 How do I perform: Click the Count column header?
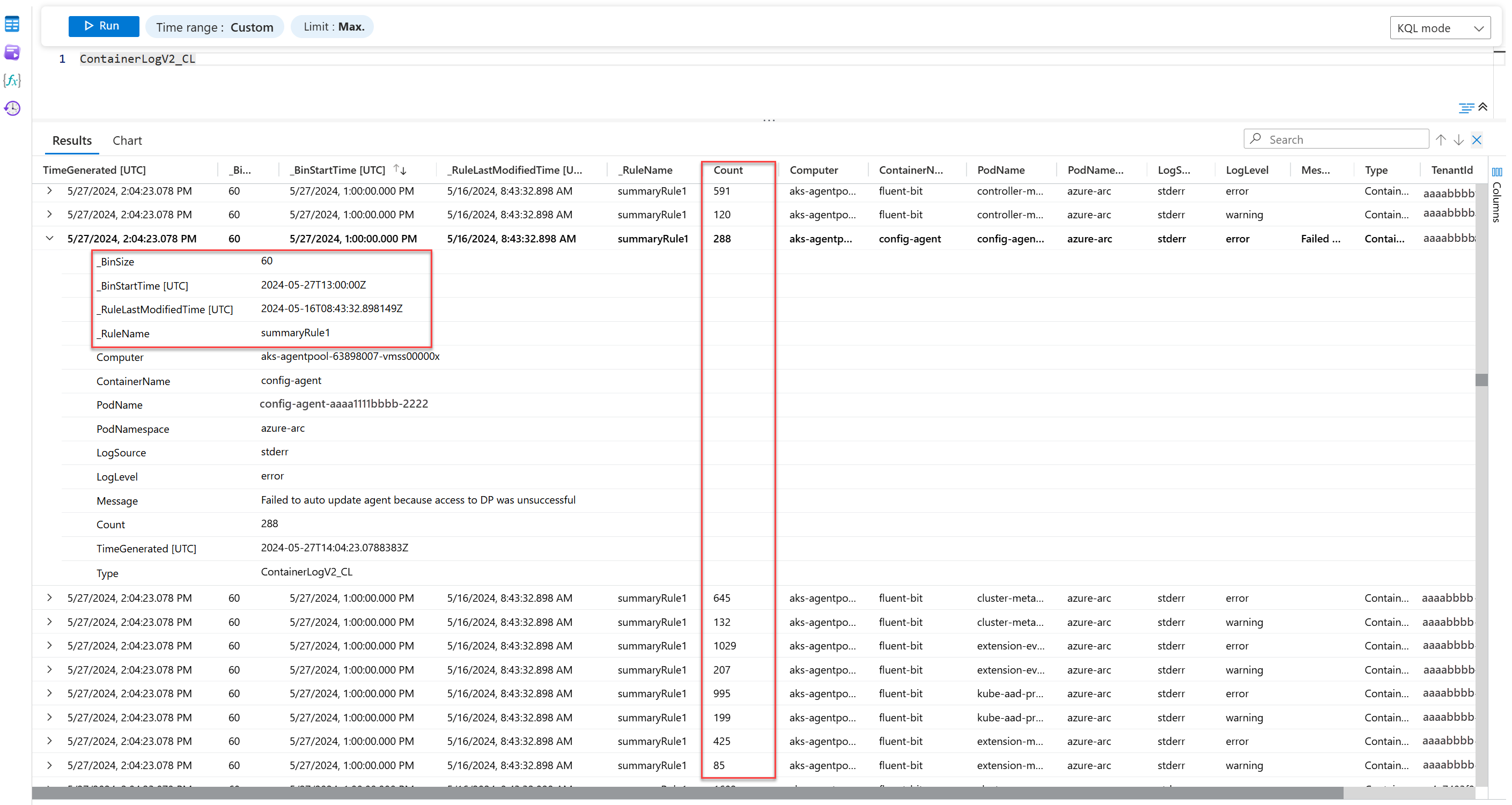728,170
